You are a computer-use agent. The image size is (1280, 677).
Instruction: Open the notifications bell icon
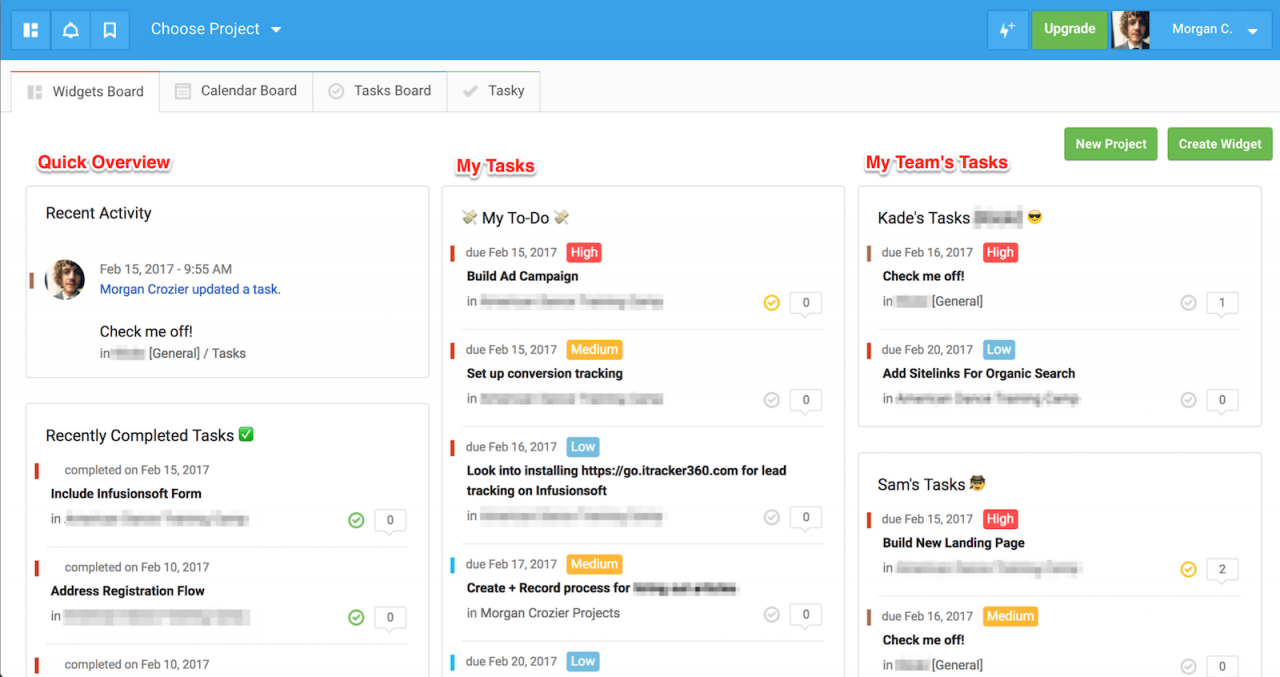tap(70, 30)
